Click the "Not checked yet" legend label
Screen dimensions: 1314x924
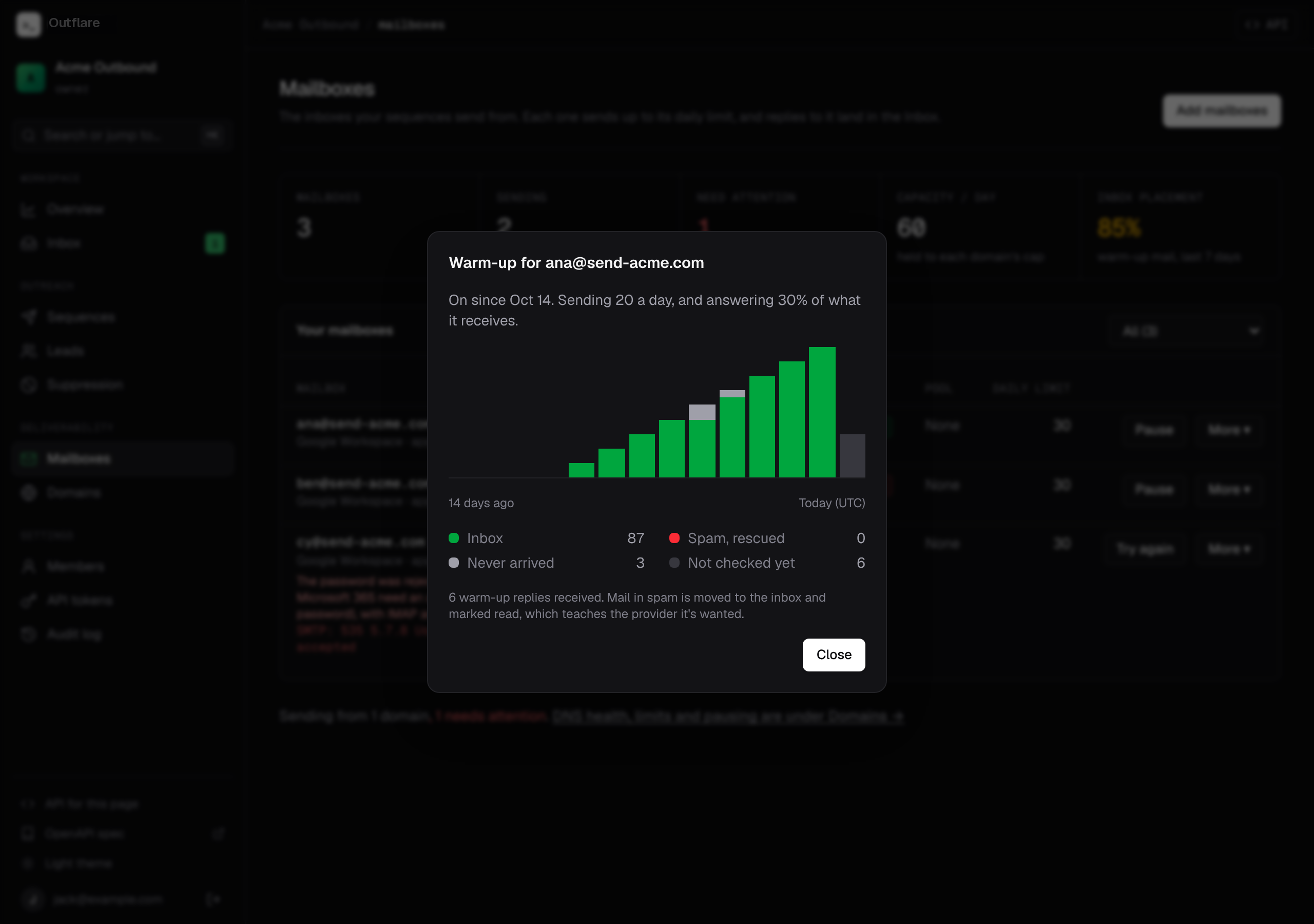pyautogui.click(x=741, y=563)
